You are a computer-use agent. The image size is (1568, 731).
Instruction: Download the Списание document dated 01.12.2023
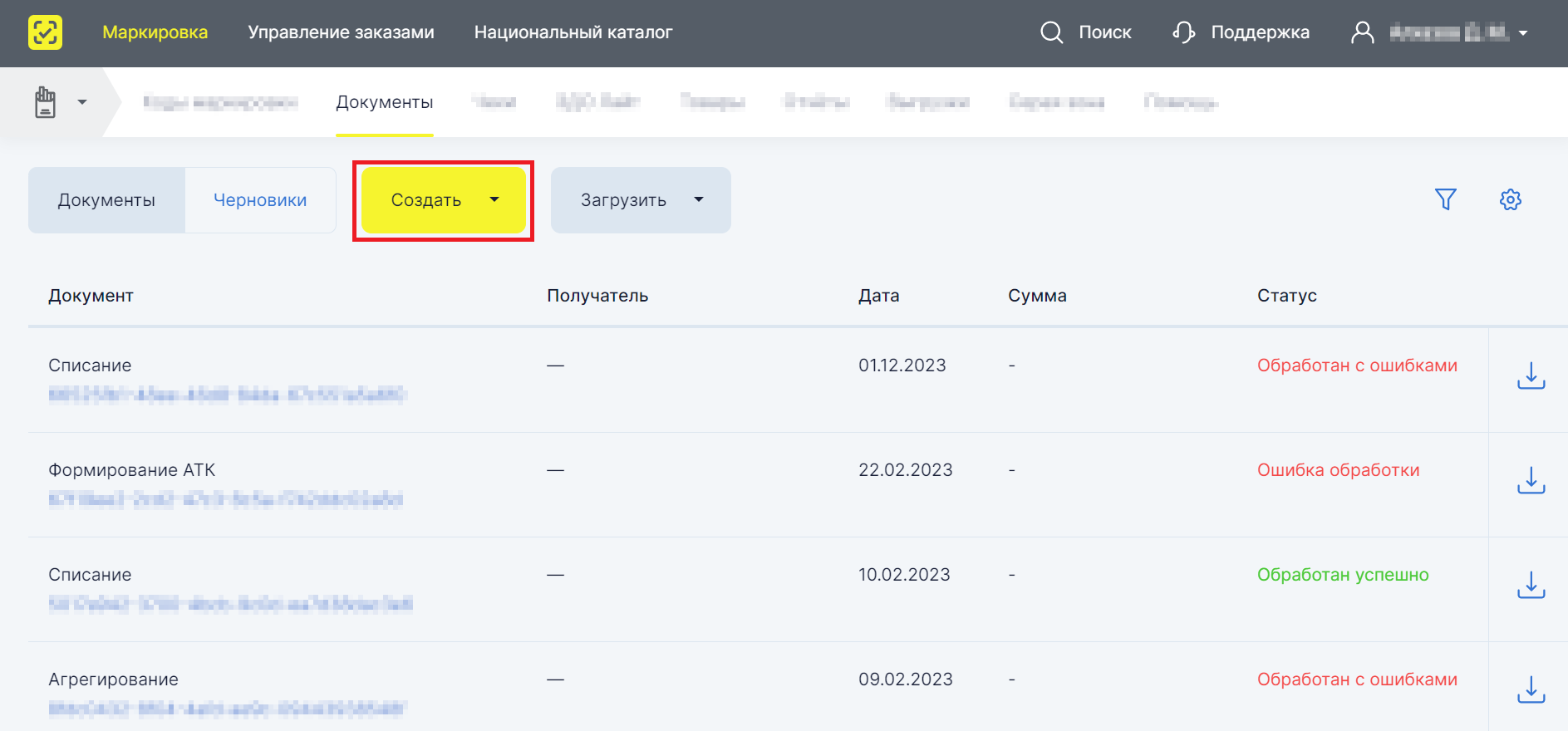pos(1531,375)
